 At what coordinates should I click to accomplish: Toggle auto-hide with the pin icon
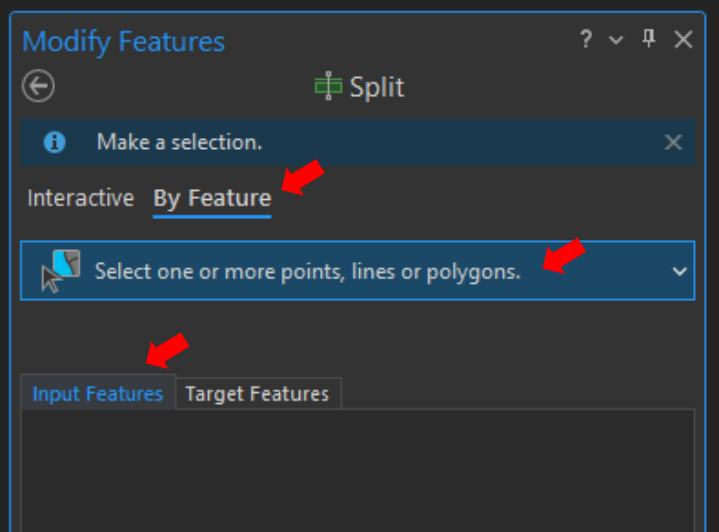pyautogui.click(x=648, y=39)
